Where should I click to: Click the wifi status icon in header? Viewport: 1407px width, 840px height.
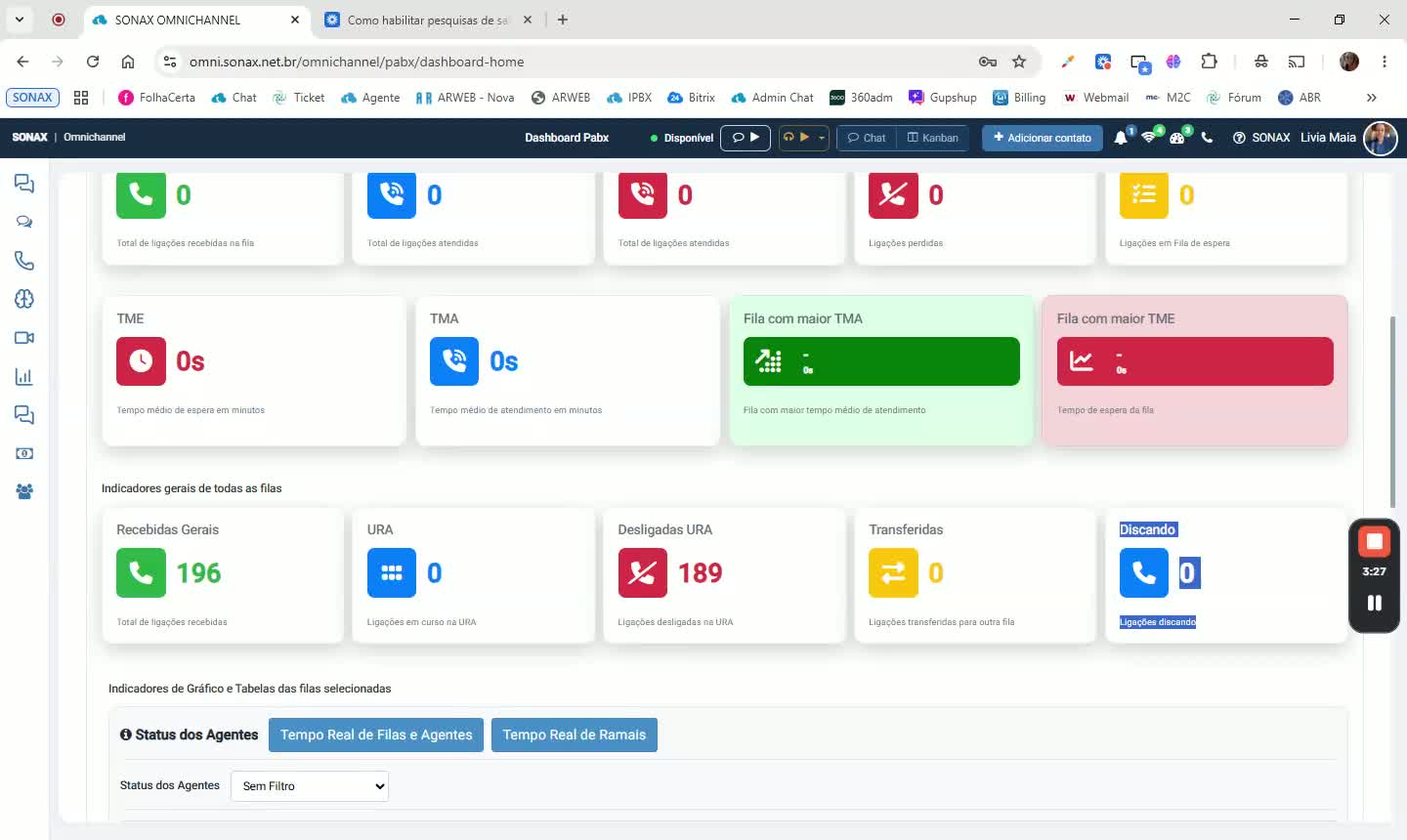pyautogui.click(x=1149, y=138)
